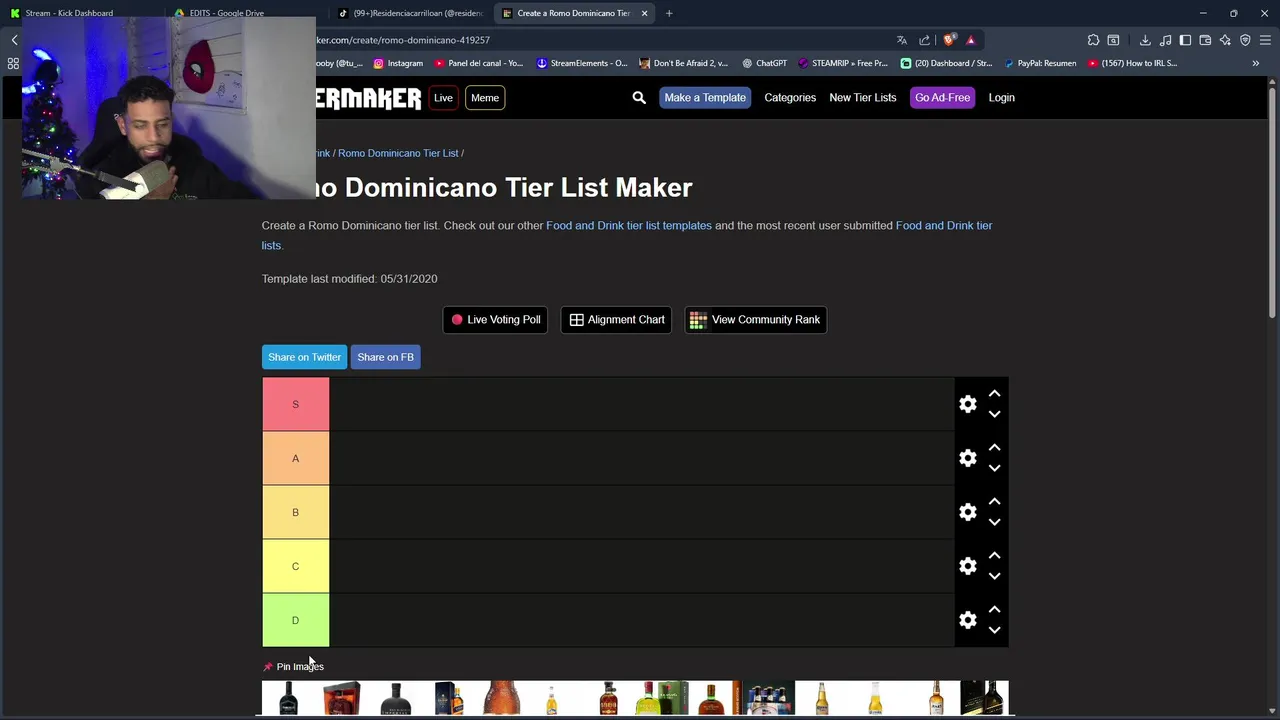Close the Create a Romo Dominicano tab

pos(644,13)
